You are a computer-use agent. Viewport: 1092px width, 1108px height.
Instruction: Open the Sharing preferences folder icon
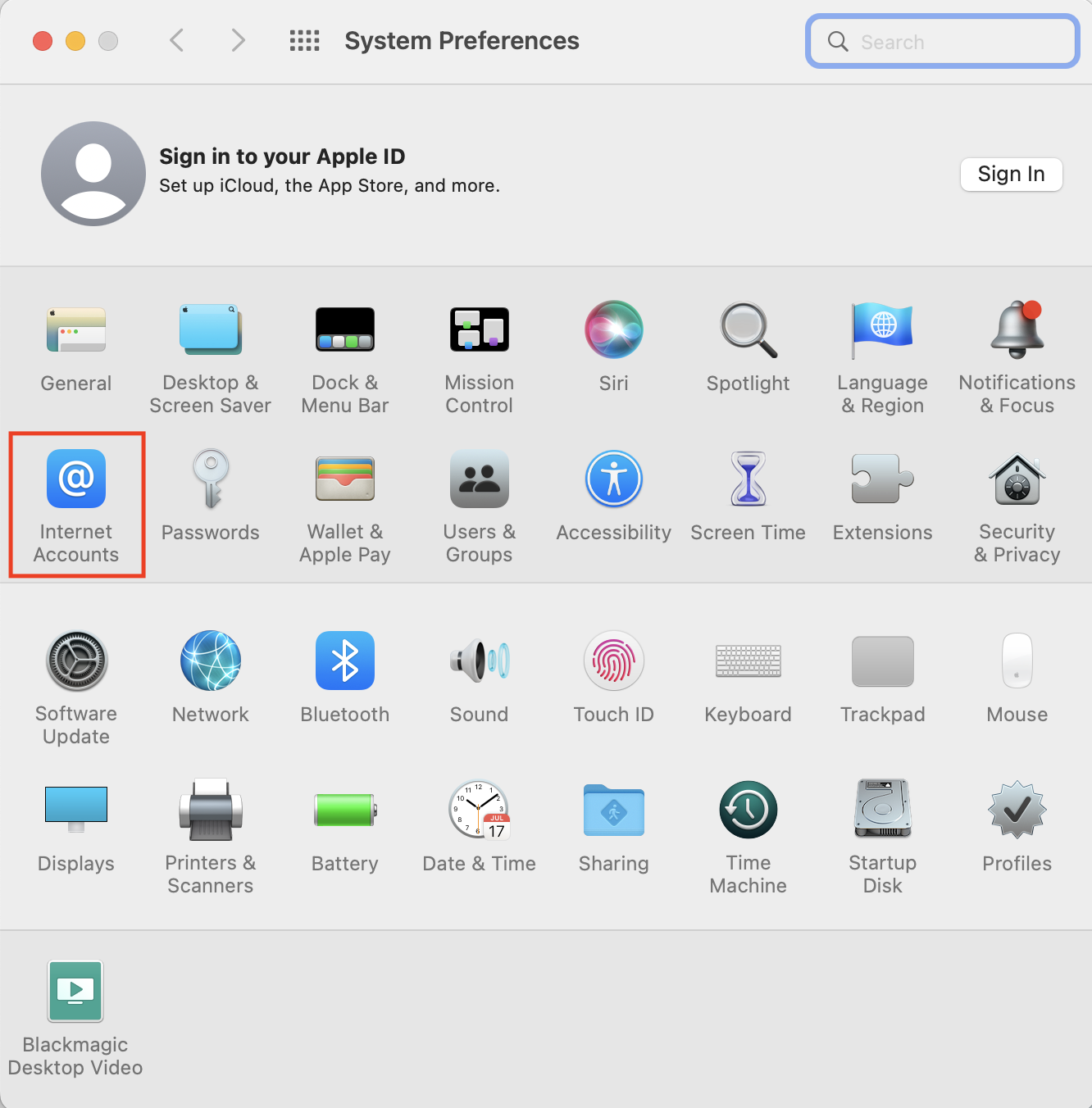pyautogui.click(x=613, y=811)
